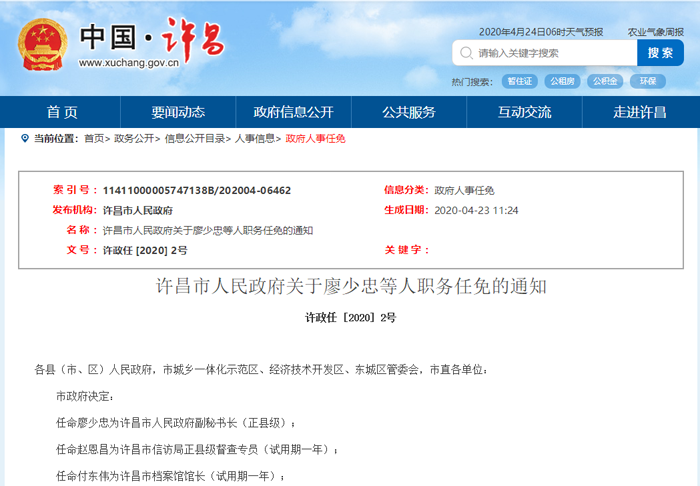Image resolution: width=700 pixels, height=486 pixels.
Task: Go to 人事信息 in breadcrumb
Action: [255, 139]
